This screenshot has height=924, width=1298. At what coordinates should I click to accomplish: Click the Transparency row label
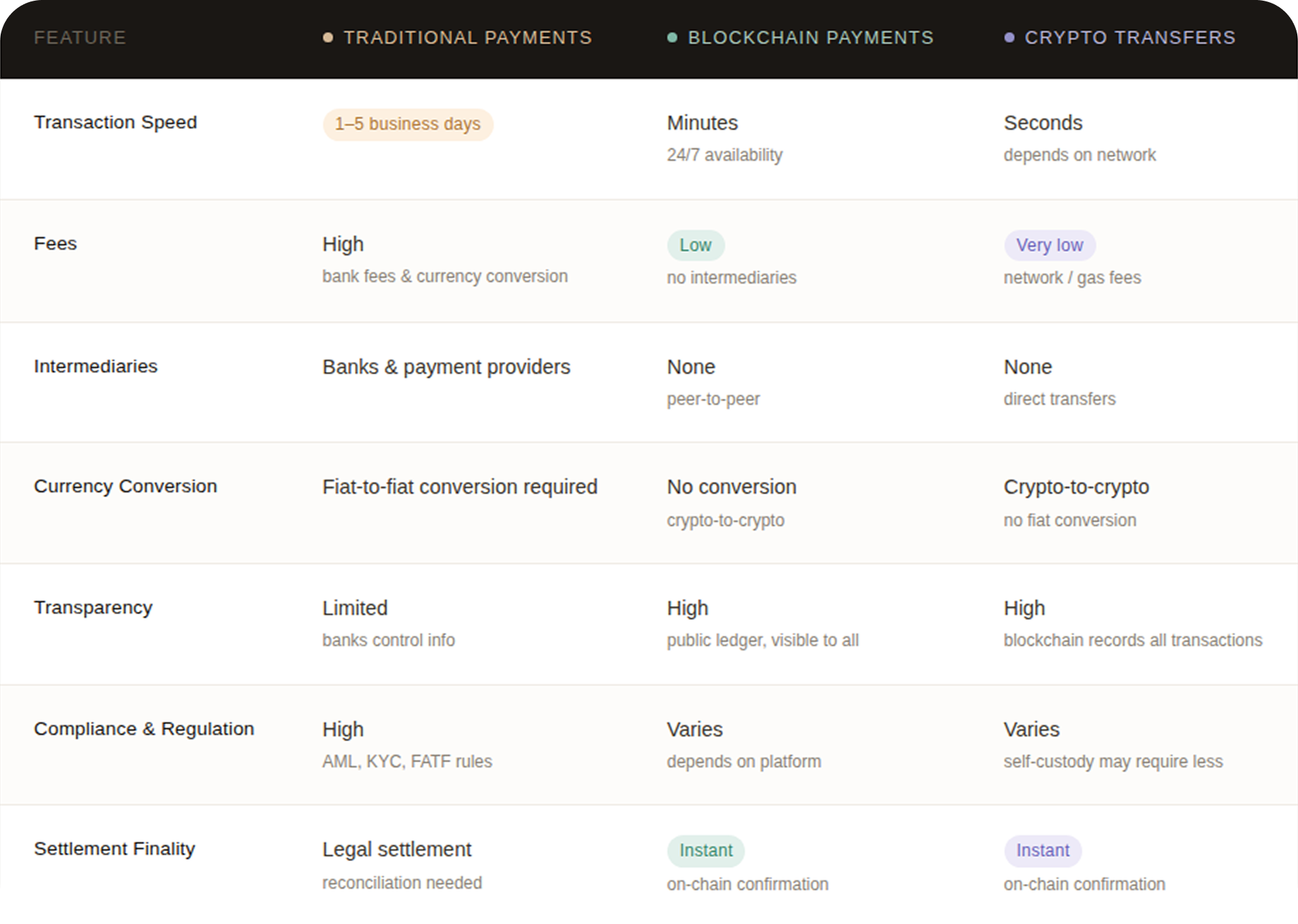click(x=93, y=607)
